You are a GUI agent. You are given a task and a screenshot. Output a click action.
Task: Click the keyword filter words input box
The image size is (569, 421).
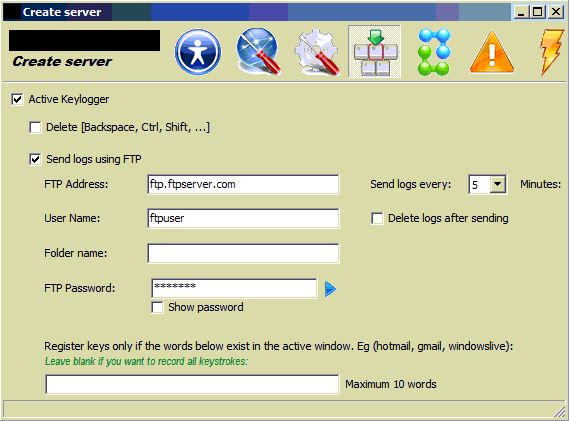coord(192,384)
